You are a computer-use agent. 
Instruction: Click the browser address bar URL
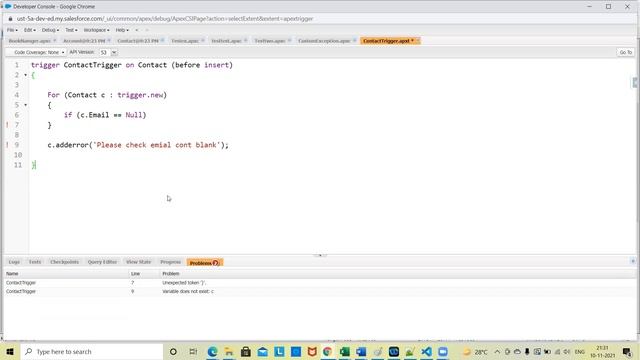point(165,19)
